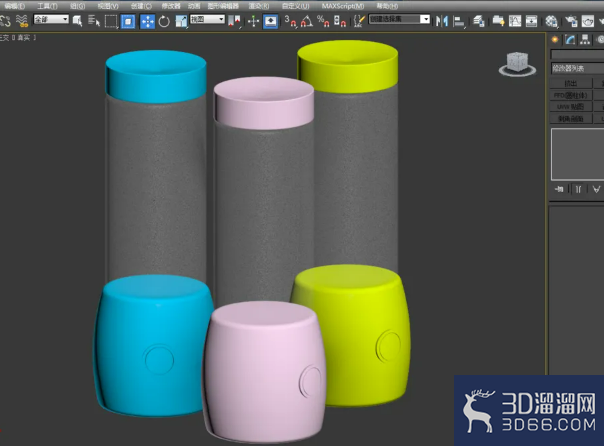Toggle Show End Result button
604x446 pixels.
click(x=578, y=189)
